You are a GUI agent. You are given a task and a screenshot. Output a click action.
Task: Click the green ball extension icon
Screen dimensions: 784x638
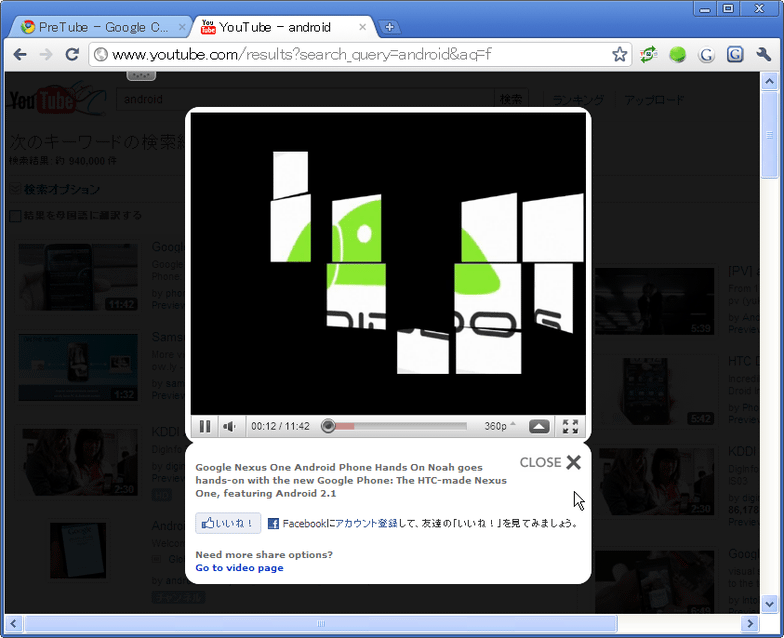tap(678, 54)
